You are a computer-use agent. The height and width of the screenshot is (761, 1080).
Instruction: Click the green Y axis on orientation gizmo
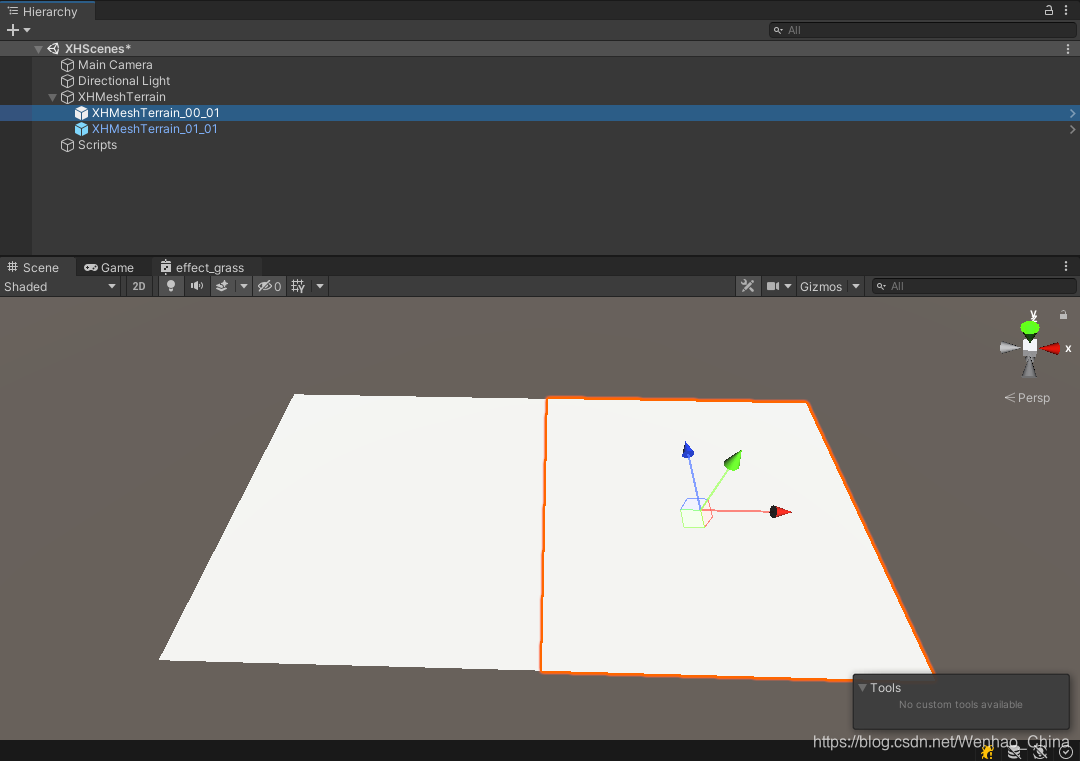(1030, 327)
